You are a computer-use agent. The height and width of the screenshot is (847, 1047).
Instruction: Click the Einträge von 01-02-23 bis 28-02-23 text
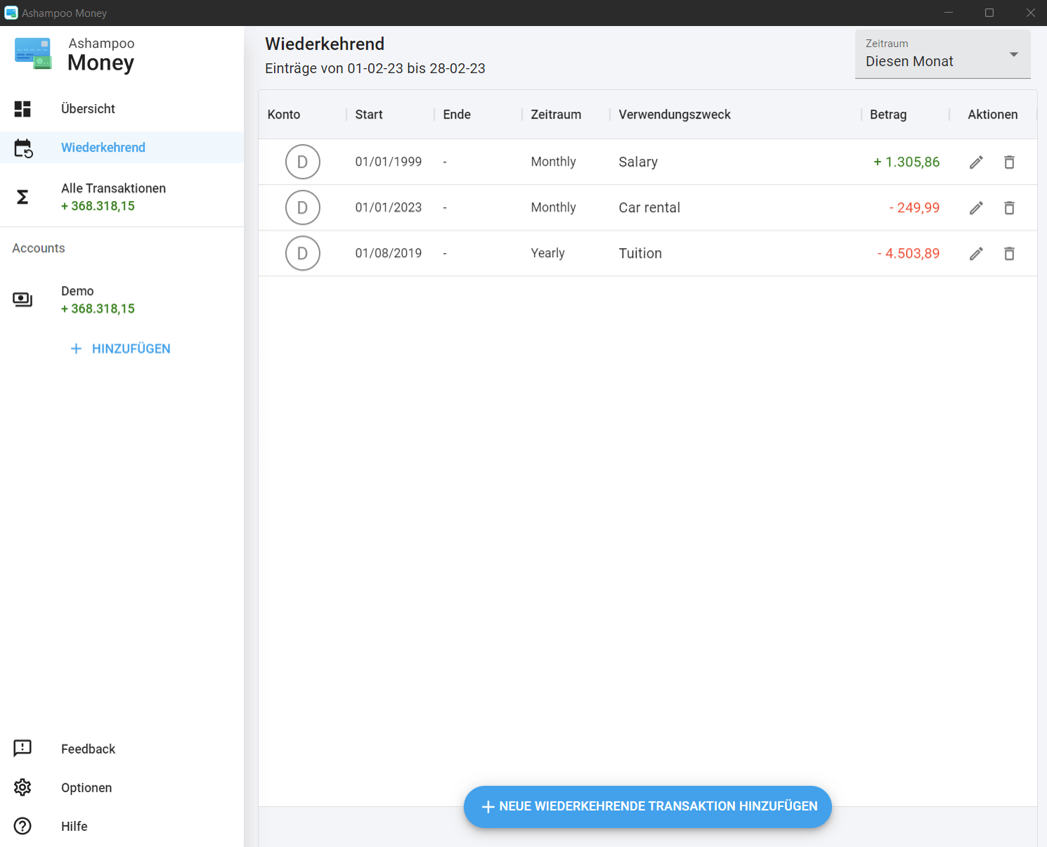click(375, 68)
